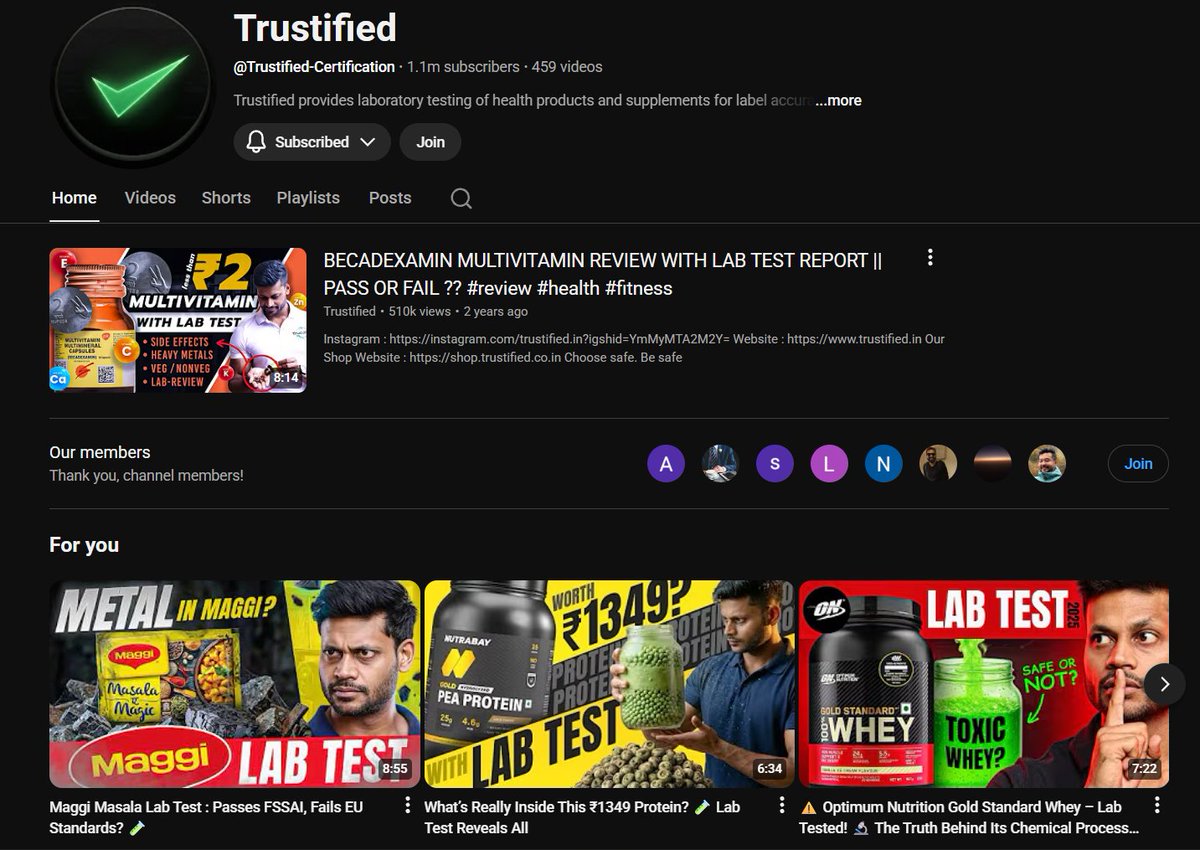The image size is (1200, 850).
Task: Open BECADEXAMIN MULTIVITAMIN REVIEW video title
Action: pos(603,274)
